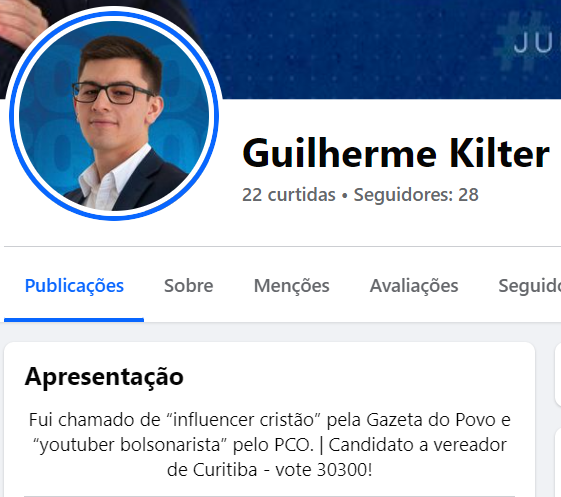
Task: Switch to the Sobre tab
Action: [189, 286]
